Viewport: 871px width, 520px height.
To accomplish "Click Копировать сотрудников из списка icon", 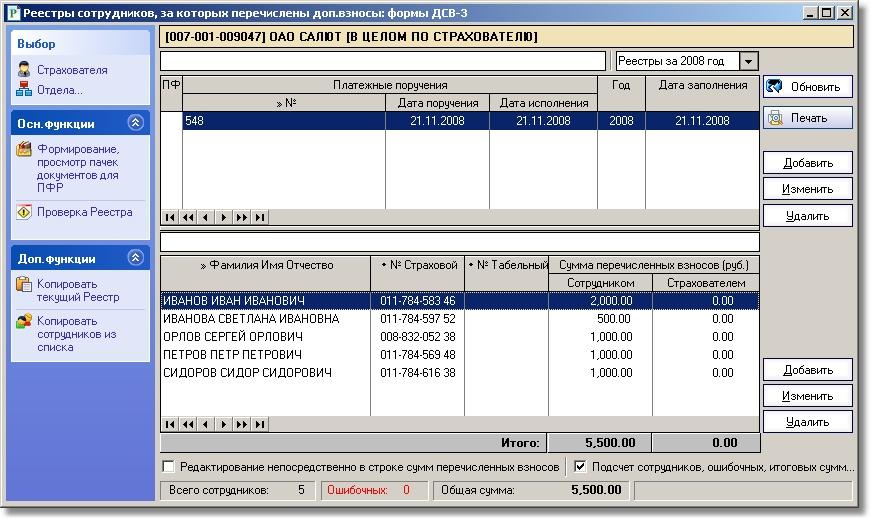I will pos(24,321).
